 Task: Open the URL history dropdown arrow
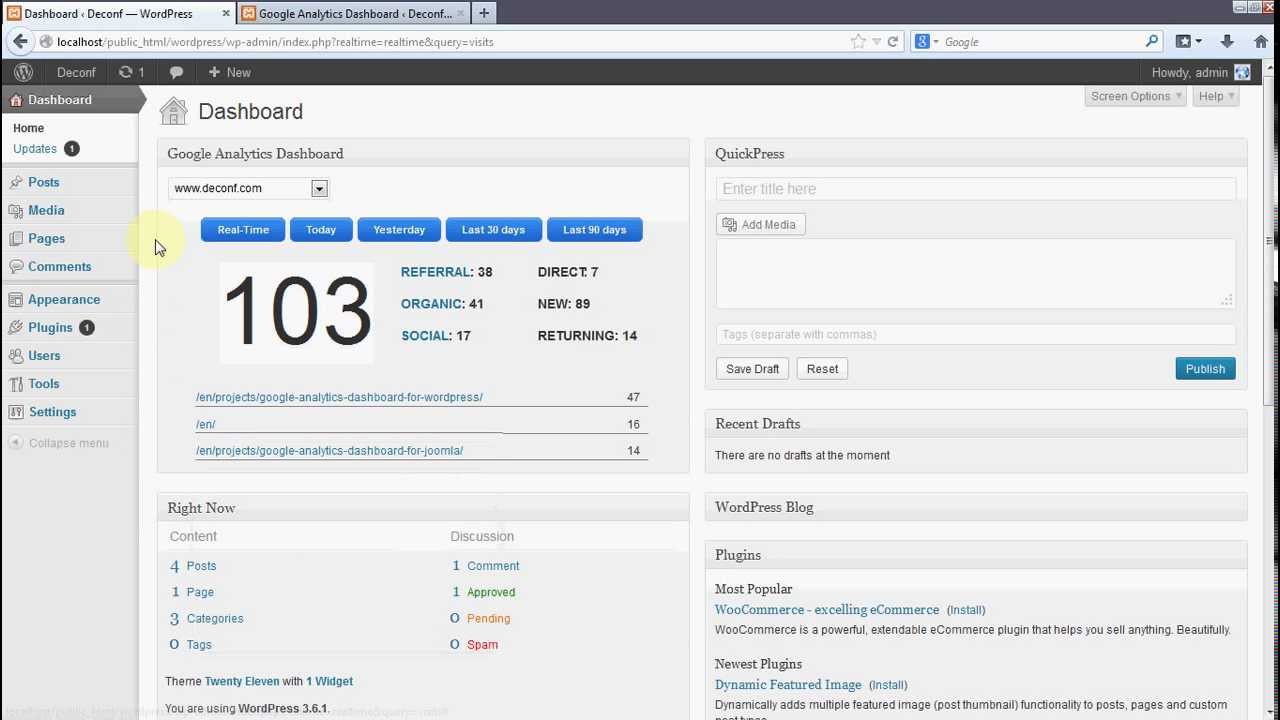click(876, 41)
